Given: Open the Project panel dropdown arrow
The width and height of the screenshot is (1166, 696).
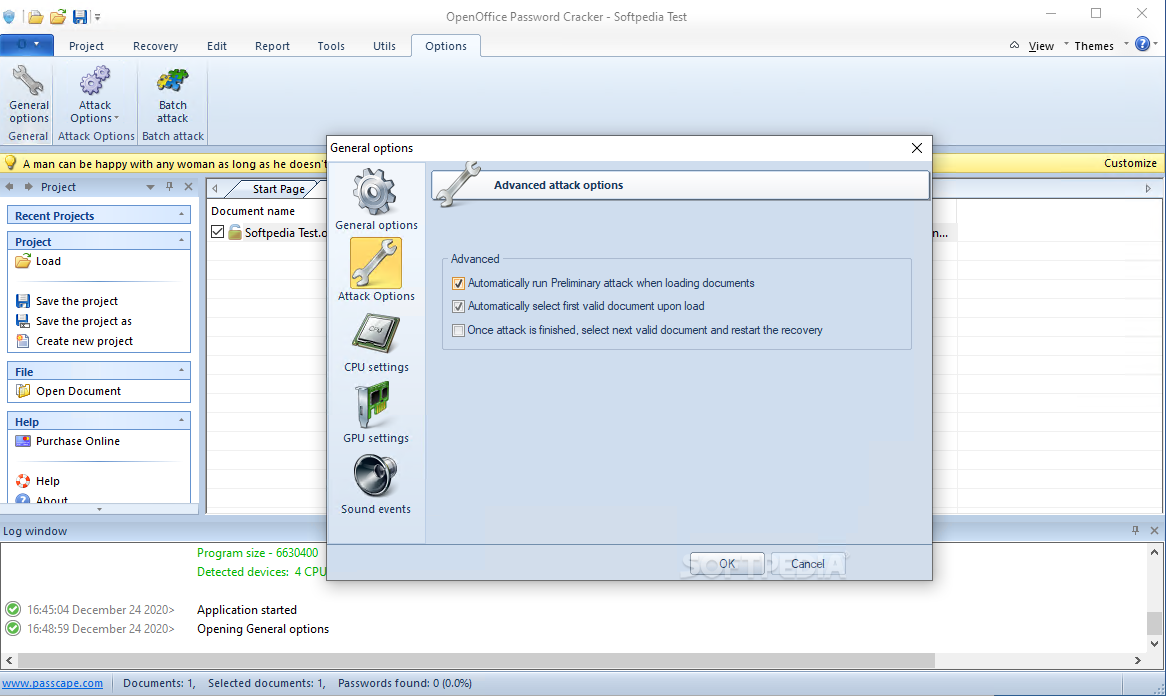Looking at the screenshot, I should pyautogui.click(x=150, y=187).
